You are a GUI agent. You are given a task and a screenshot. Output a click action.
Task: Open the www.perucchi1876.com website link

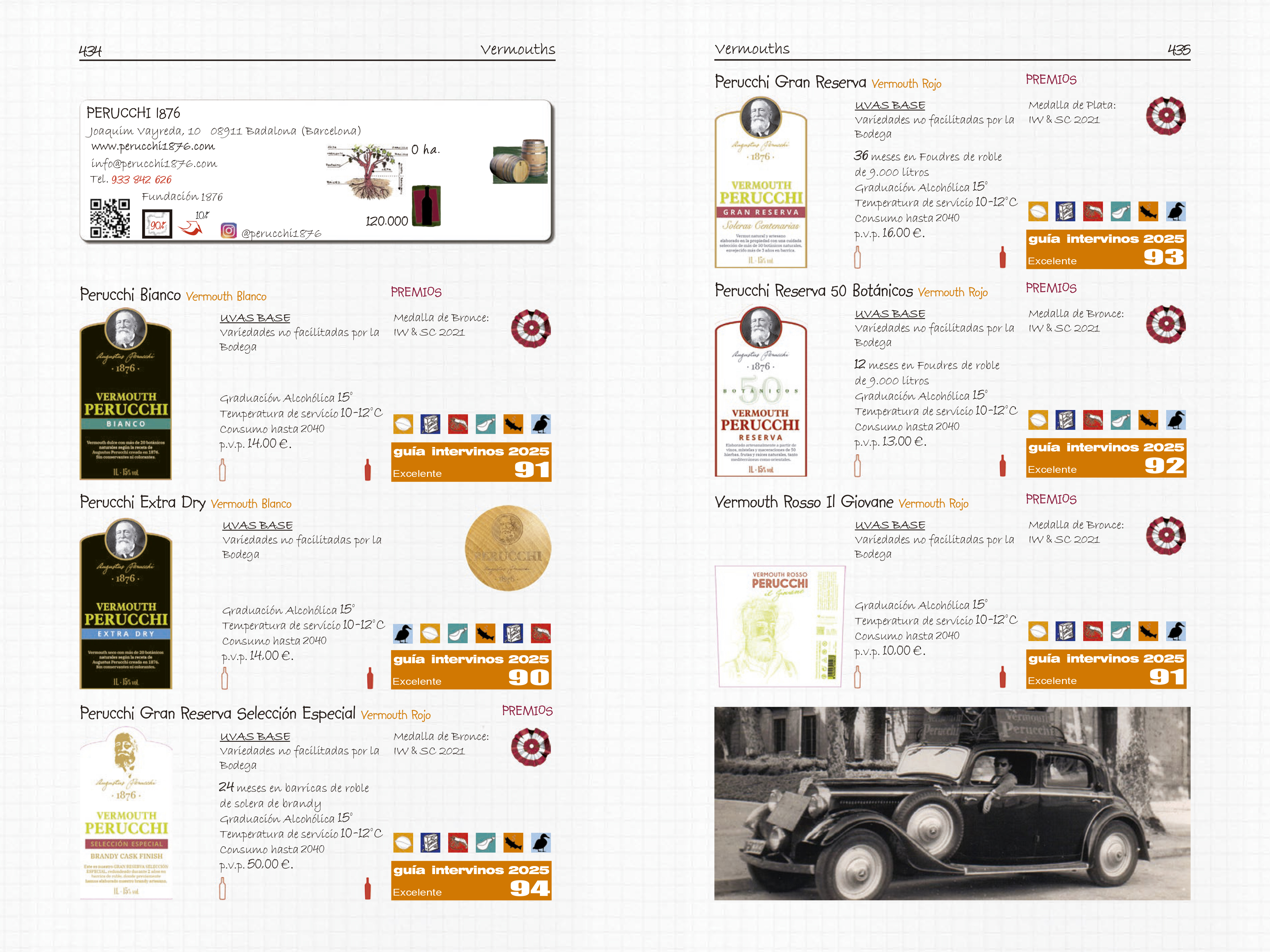(153, 147)
